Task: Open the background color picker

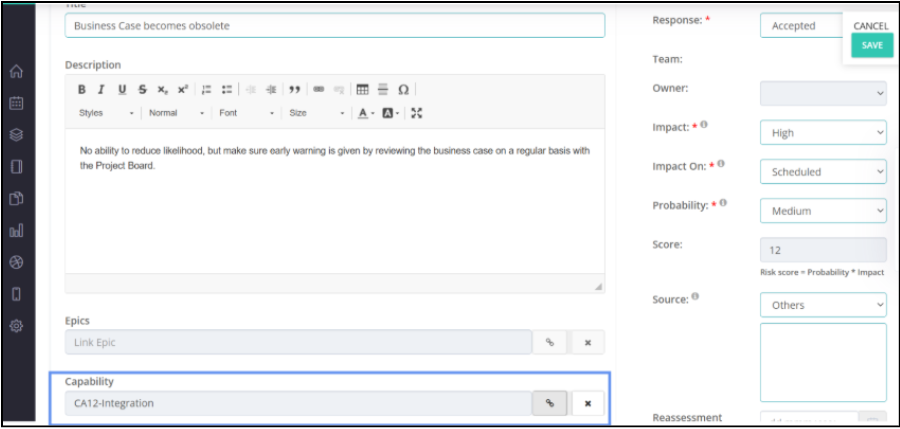Action: click(390, 113)
